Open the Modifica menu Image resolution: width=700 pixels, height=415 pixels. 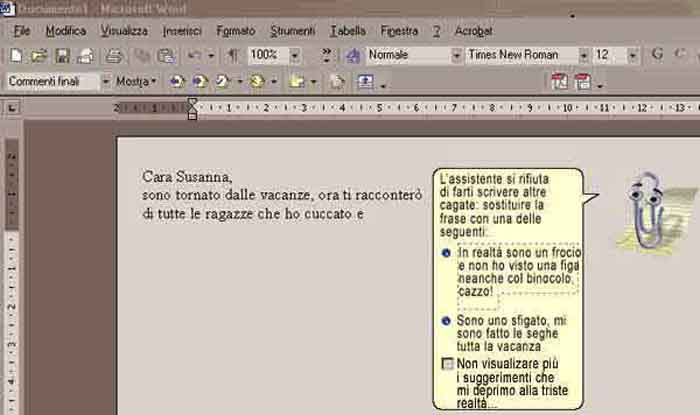[x=66, y=31]
